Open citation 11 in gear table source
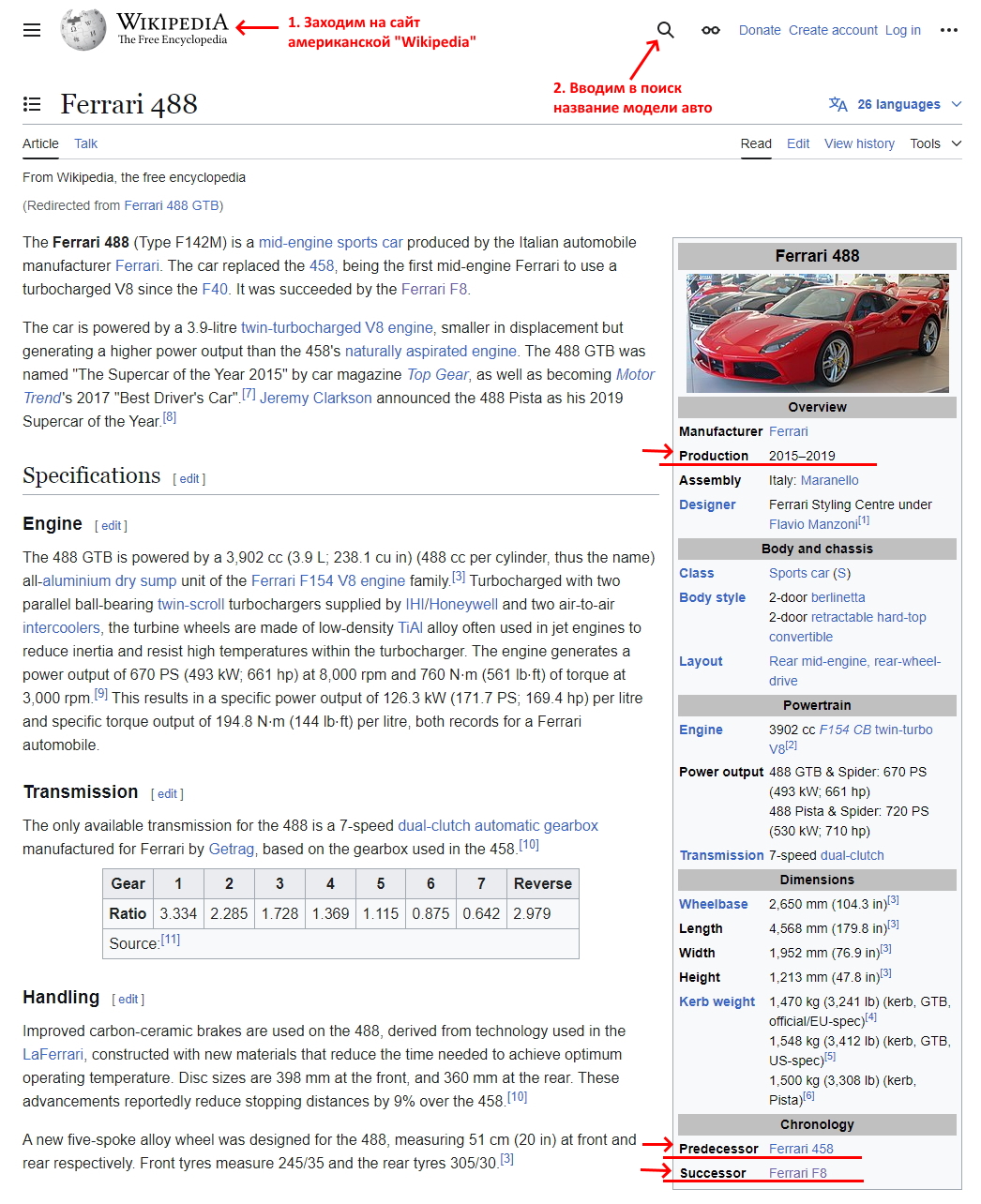 [x=171, y=940]
